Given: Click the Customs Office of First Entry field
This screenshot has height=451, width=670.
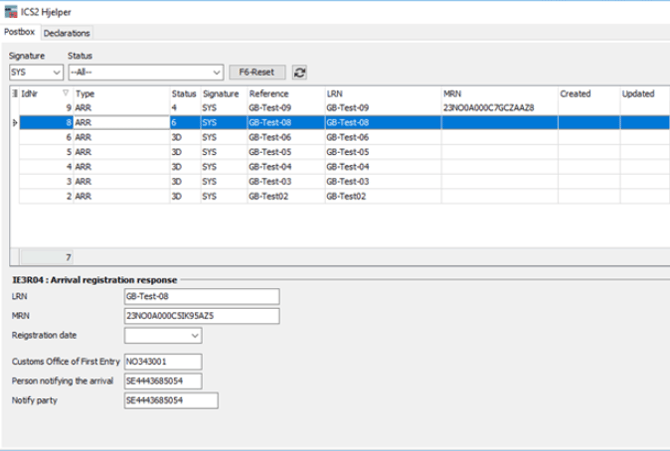Looking at the screenshot, I should 162,361.
